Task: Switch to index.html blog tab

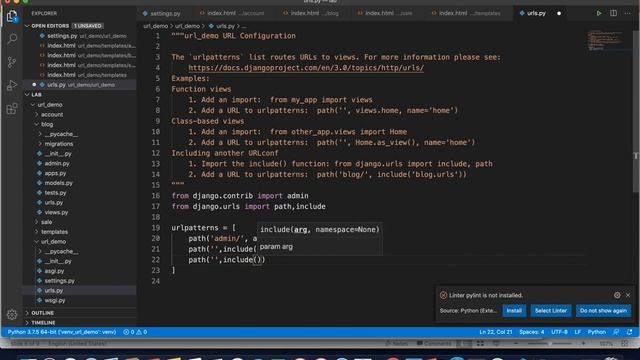Action: click(x=311, y=13)
